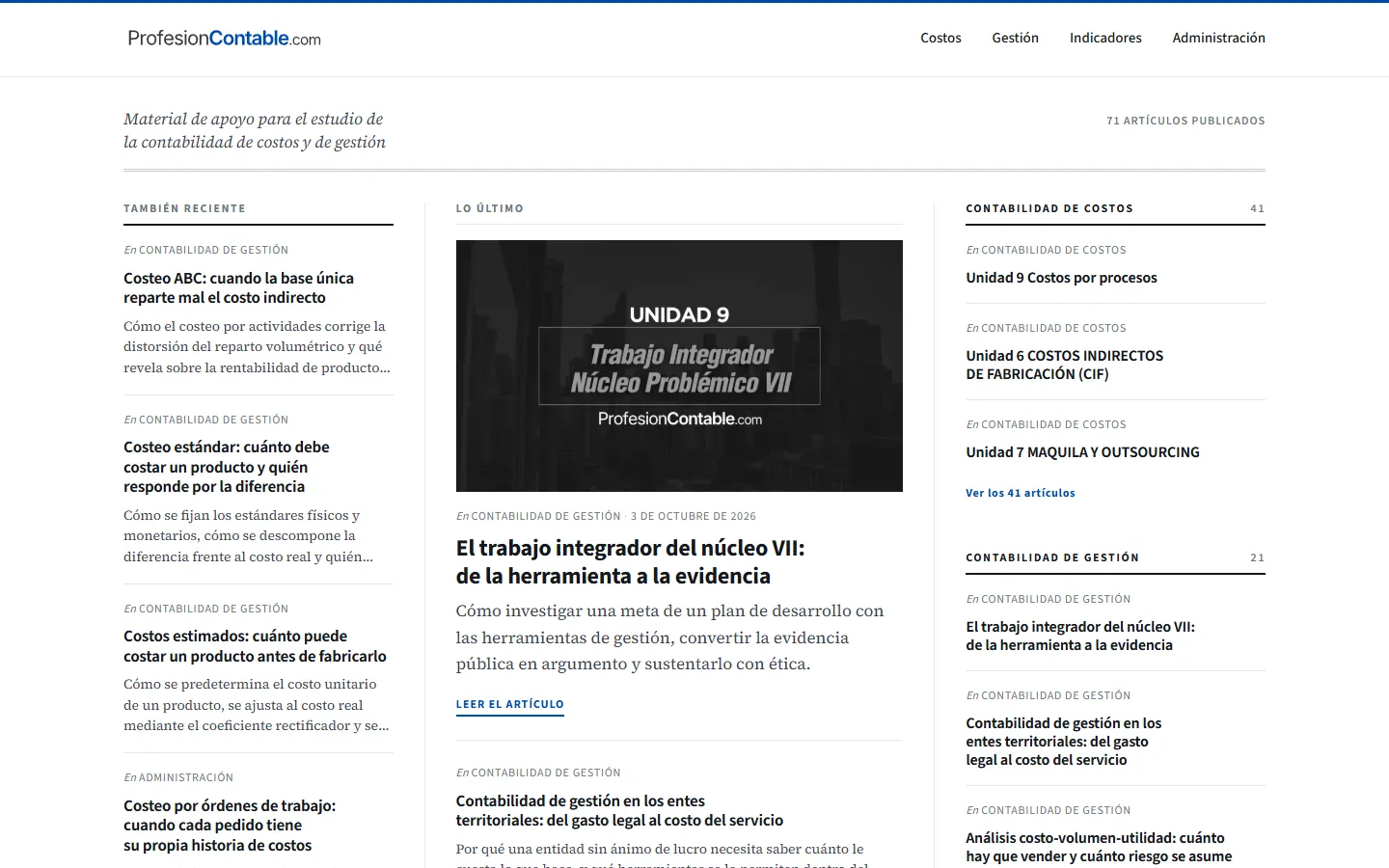Open center-column article 'Contabilidad de gestión en los entes territoriales'
This screenshot has height=868, width=1389.
point(619,810)
